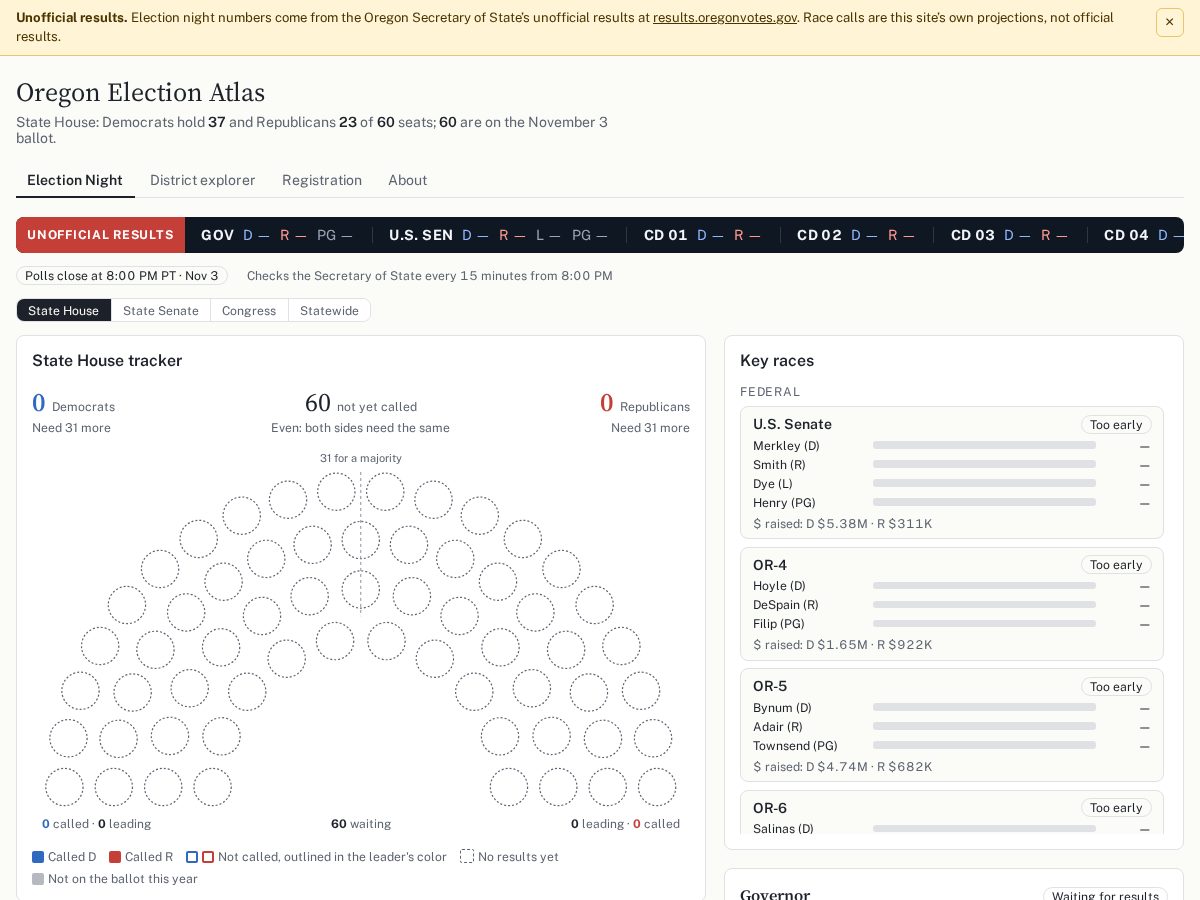Screen dimensions: 1200x900
Task: Click the Waiting for results badge
Action: point(1105,896)
